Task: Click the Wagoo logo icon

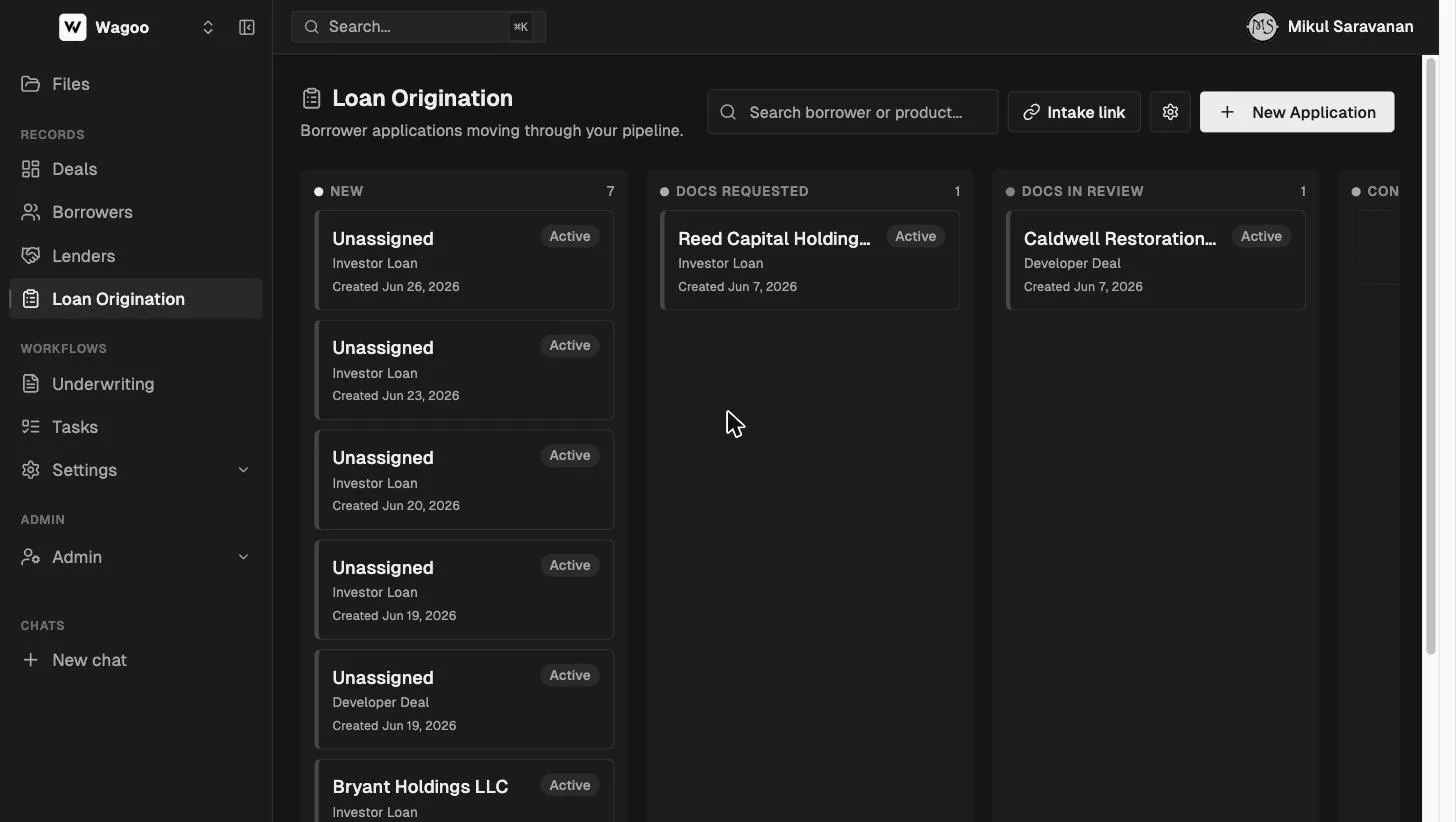Action: 73,27
